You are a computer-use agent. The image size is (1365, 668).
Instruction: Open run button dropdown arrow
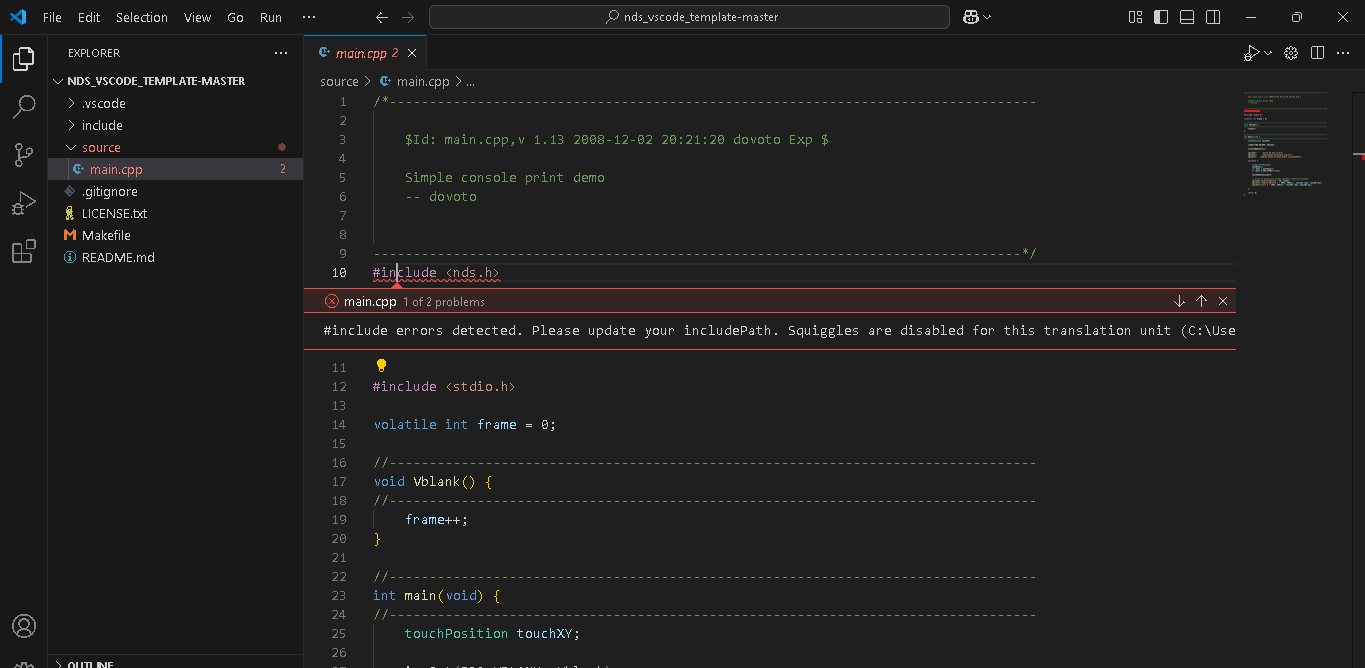(x=1268, y=53)
